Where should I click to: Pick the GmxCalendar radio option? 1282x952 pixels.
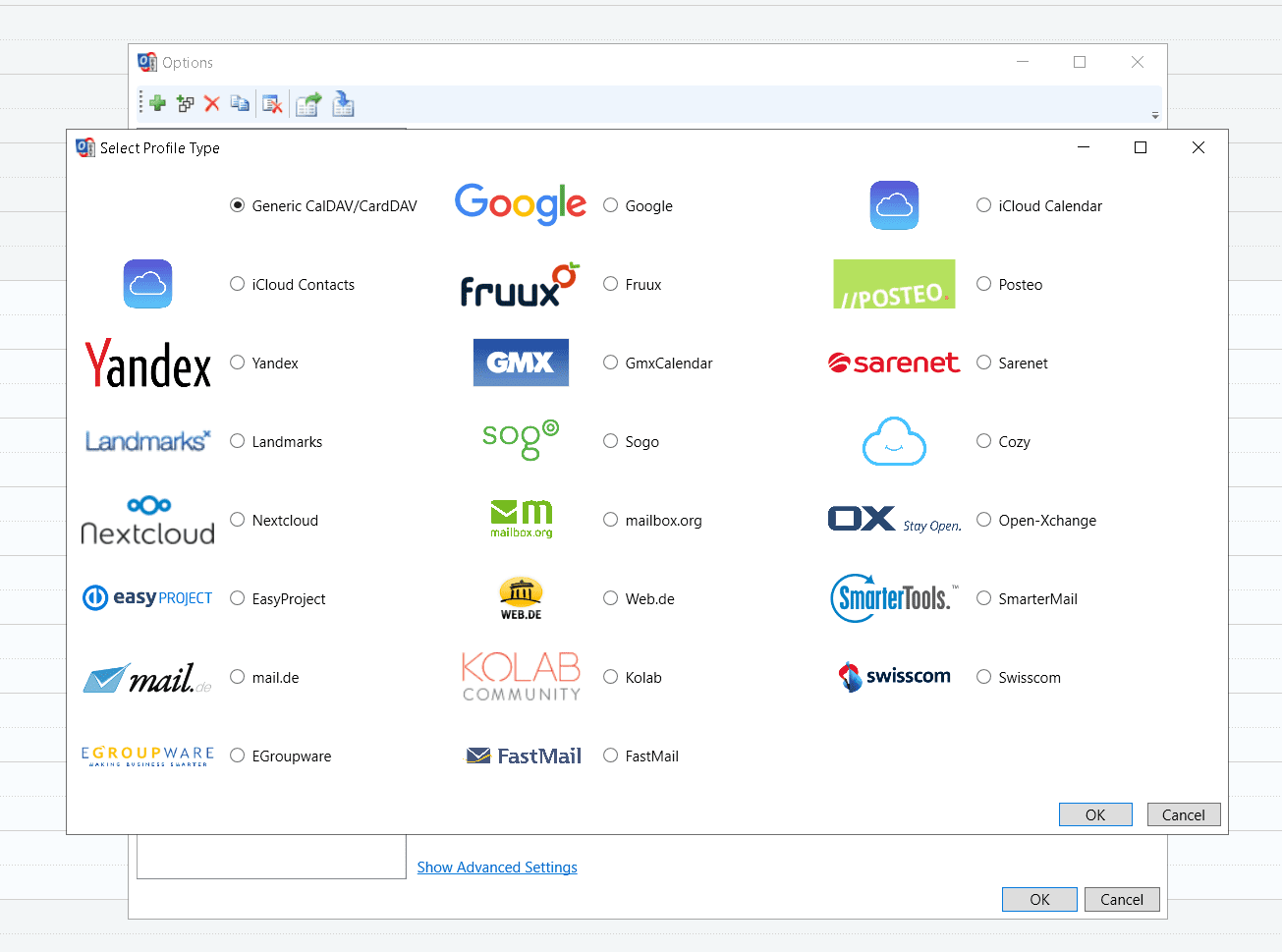657,363
